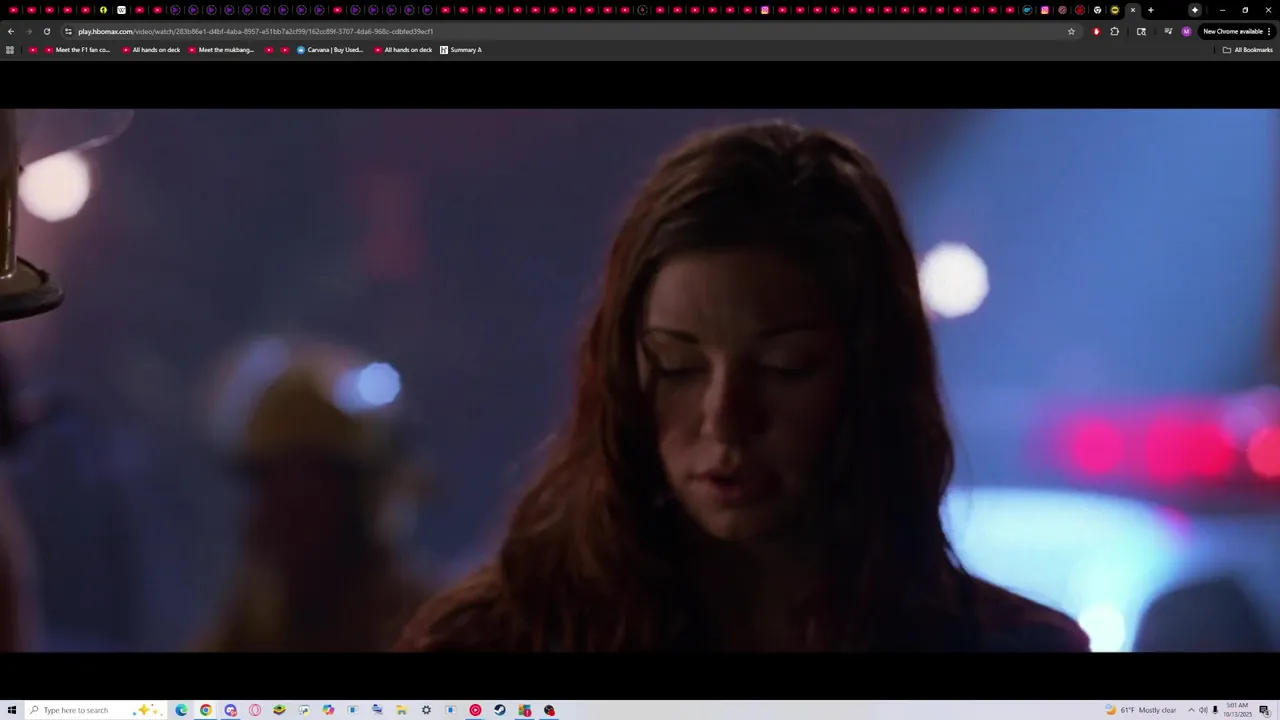Open the Opera browser taskbar icon
This screenshot has width=1280, height=720.
255,710
